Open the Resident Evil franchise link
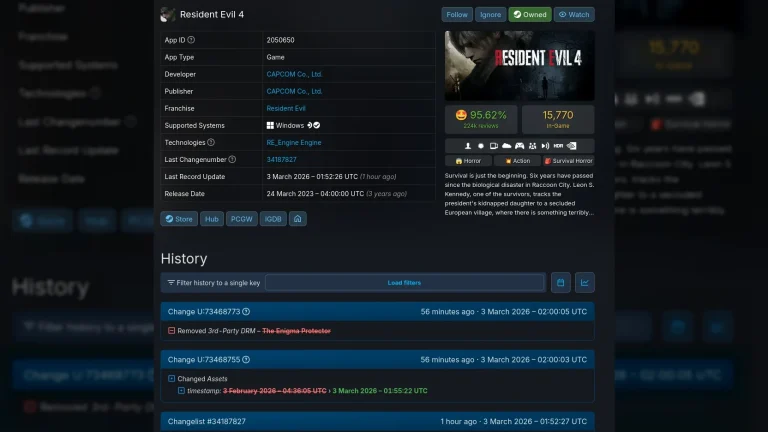The height and width of the screenshot is (432, 768). tap(286, 108)
